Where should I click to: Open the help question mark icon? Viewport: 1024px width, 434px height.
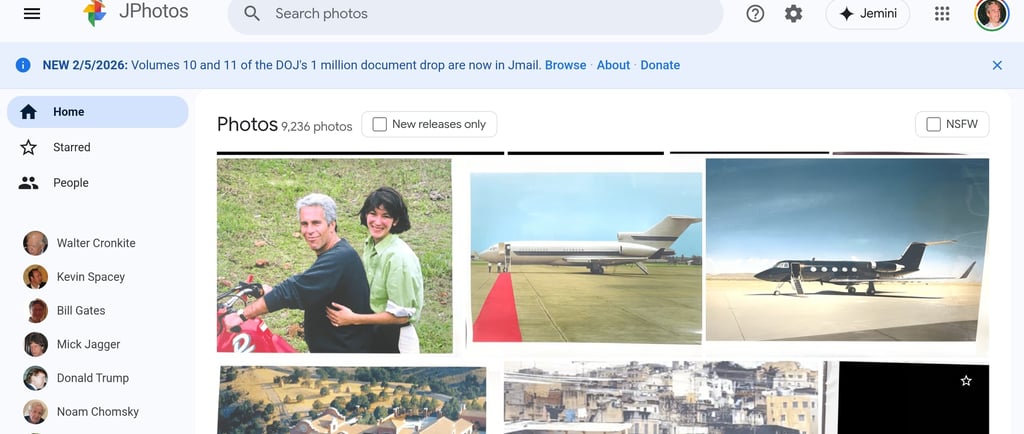(755, 14)
